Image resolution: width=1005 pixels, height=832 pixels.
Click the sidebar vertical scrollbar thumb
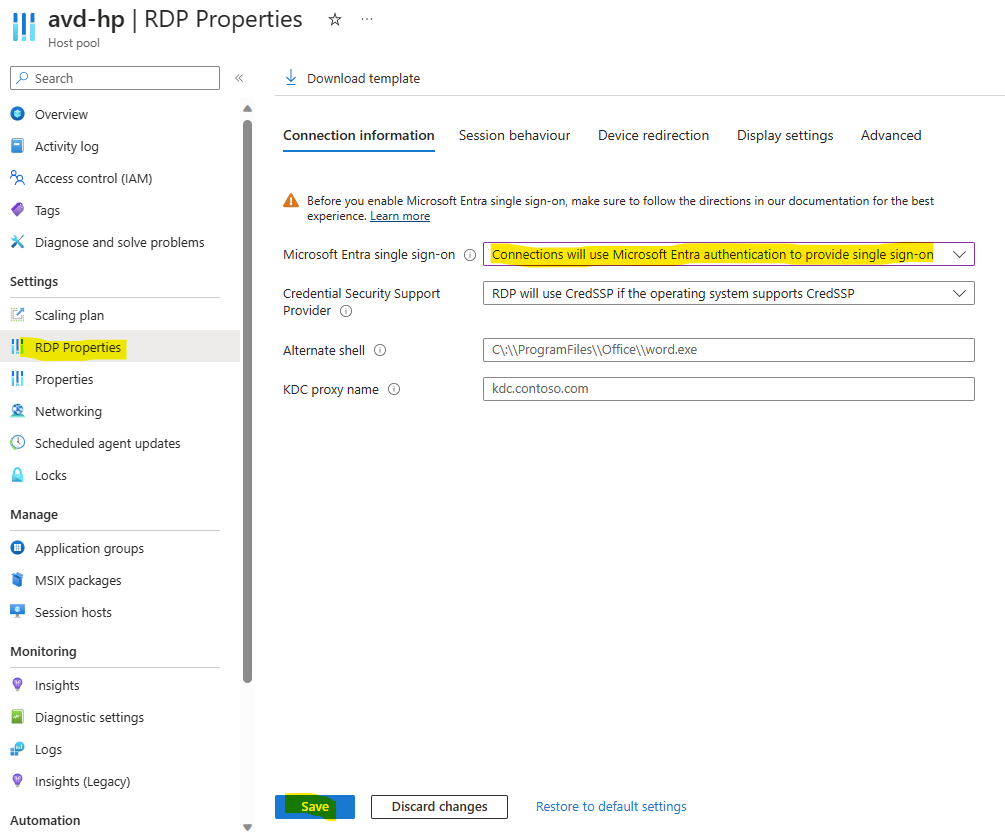(x=247, y=401)
